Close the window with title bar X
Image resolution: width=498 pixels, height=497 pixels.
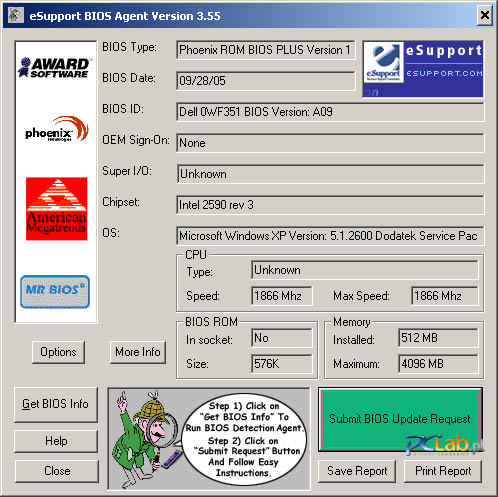tap(485, 15)
